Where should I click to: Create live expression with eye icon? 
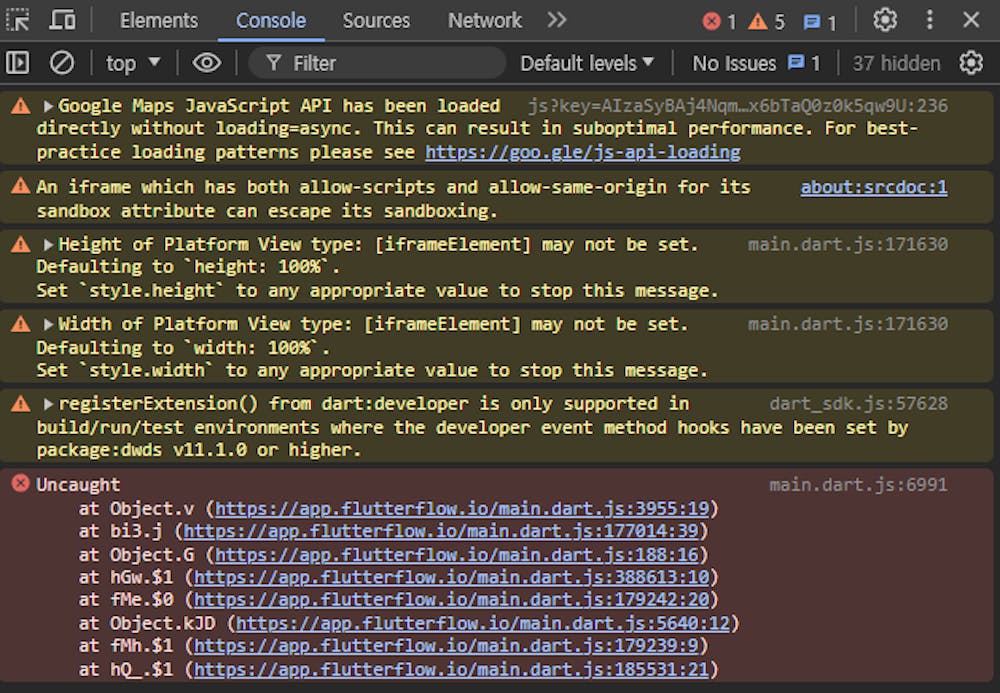coord(206,63)
